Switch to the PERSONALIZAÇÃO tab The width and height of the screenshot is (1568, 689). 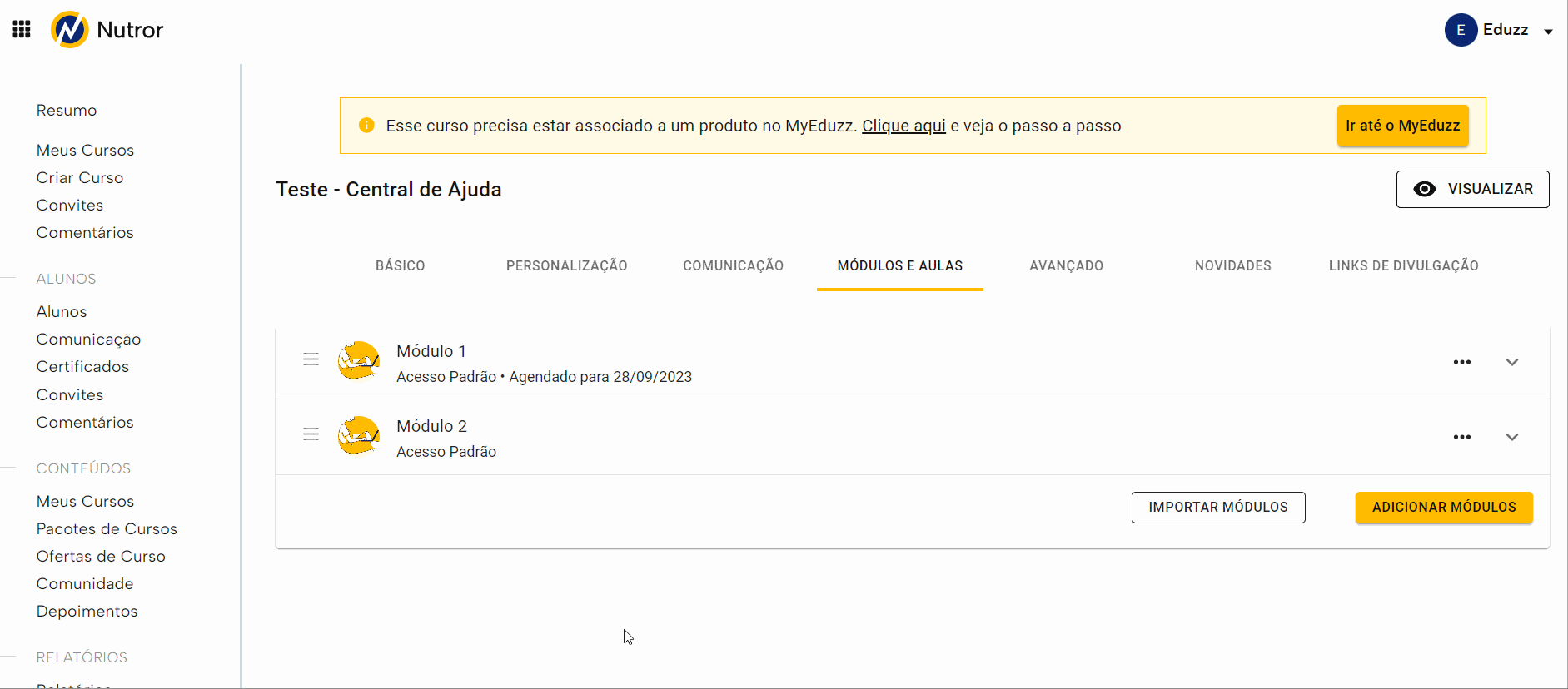click(567, 265)
